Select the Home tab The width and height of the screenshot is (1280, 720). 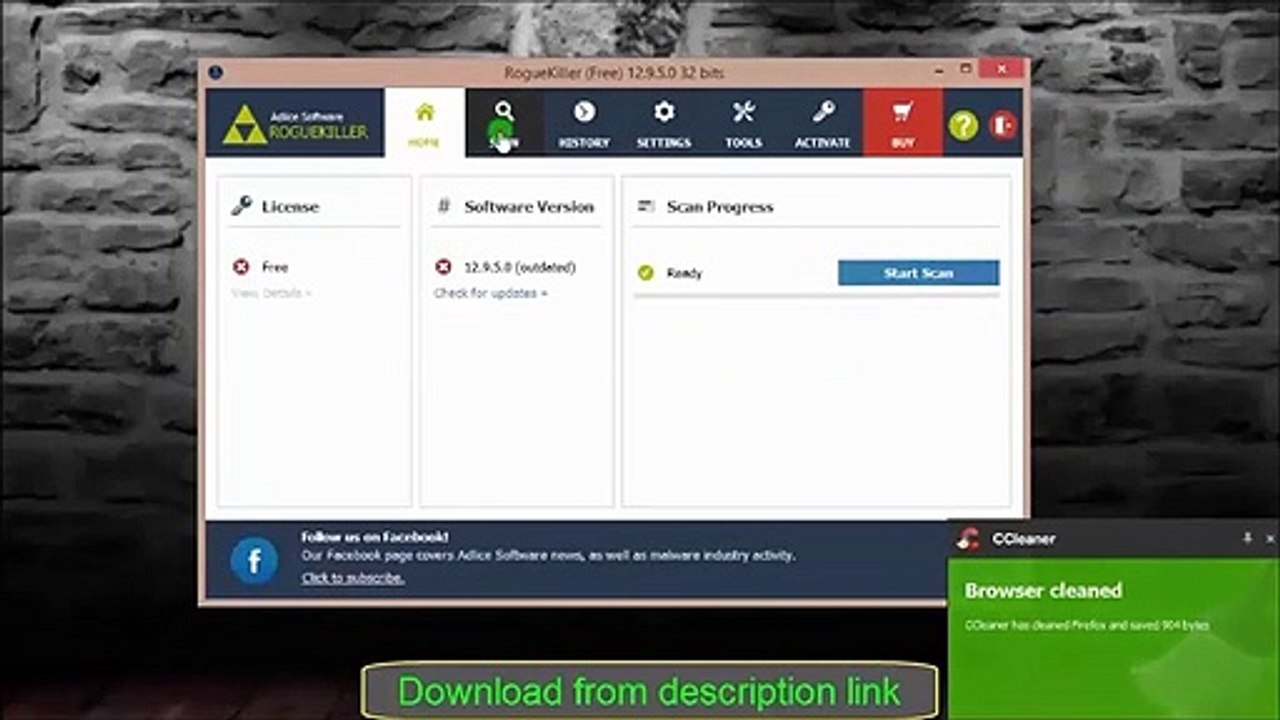point(424,123)
